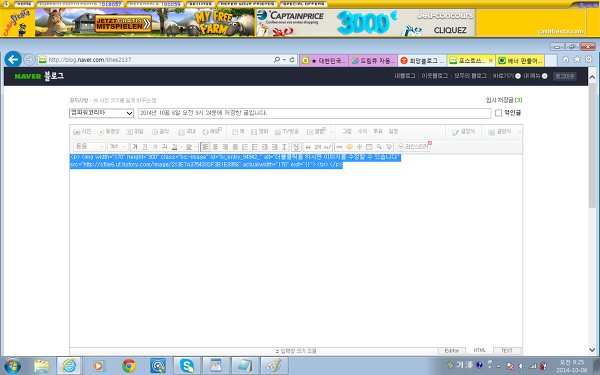Click the page vertical scrollbar down arrow

pos(592,350)
